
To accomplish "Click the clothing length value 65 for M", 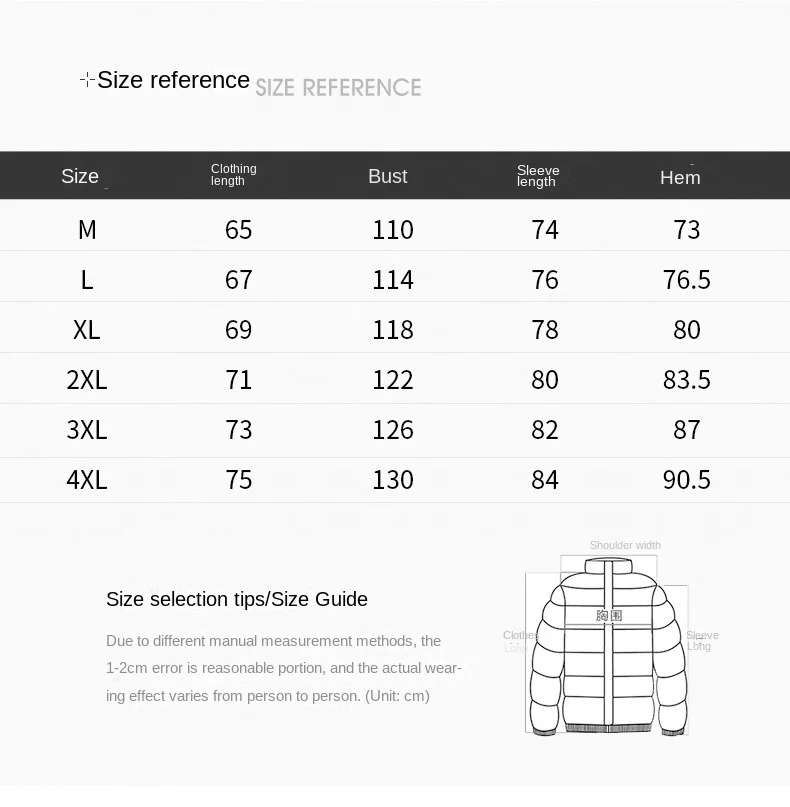I will [x=238, y=230].
